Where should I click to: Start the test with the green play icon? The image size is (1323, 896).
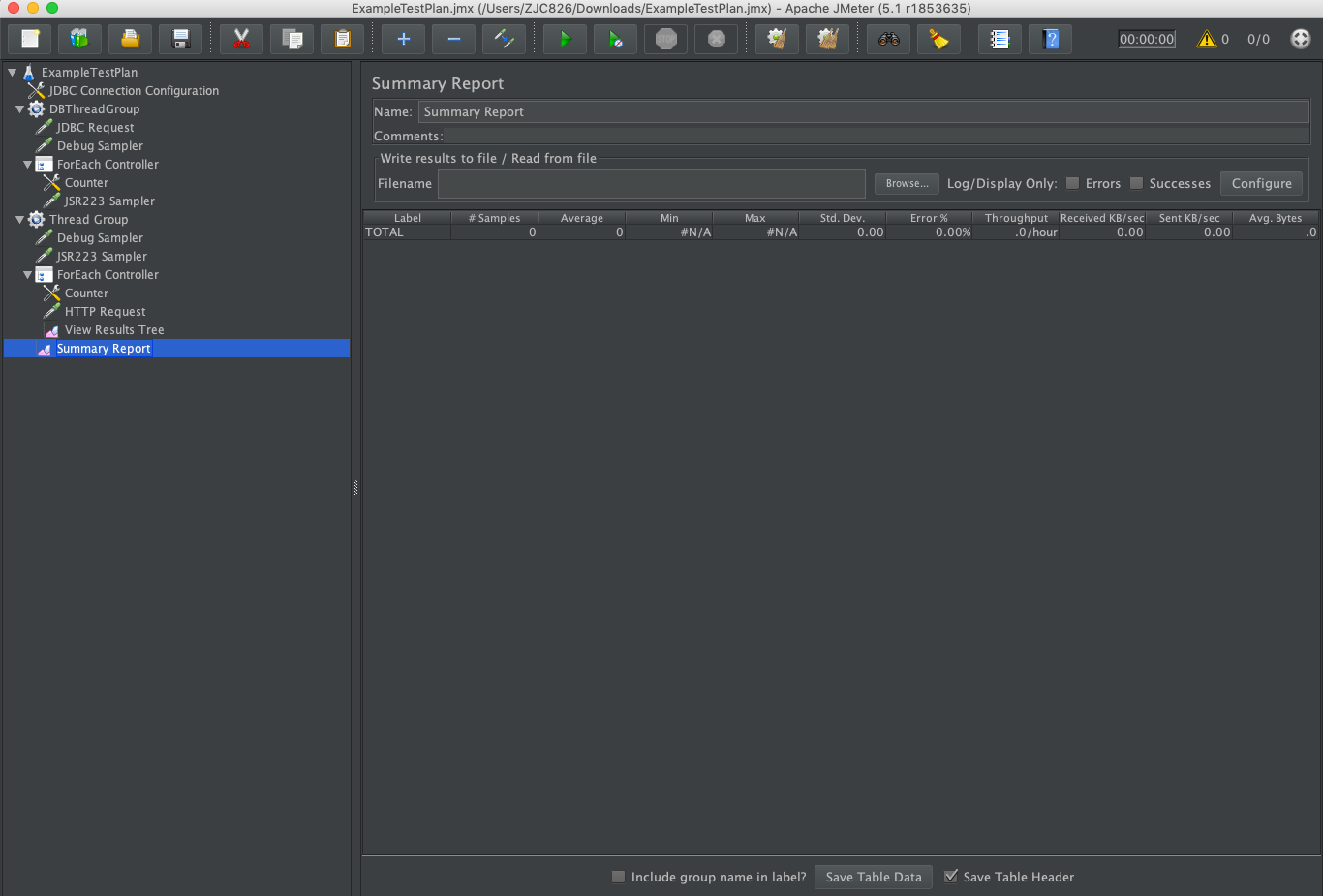click(x=565, y=39)
